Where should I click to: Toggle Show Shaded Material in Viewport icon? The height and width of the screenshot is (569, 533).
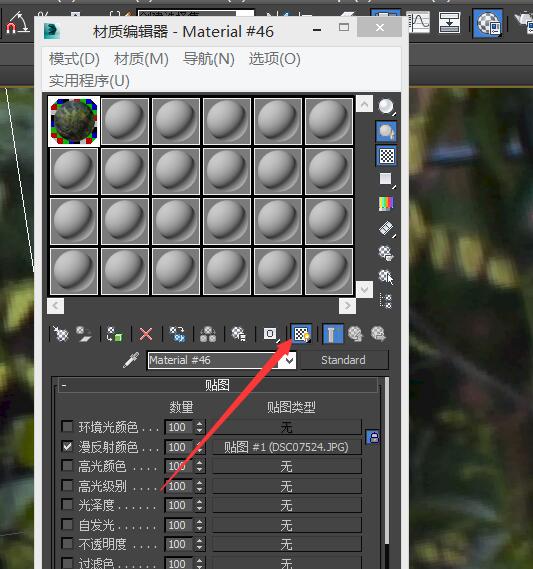301,334
